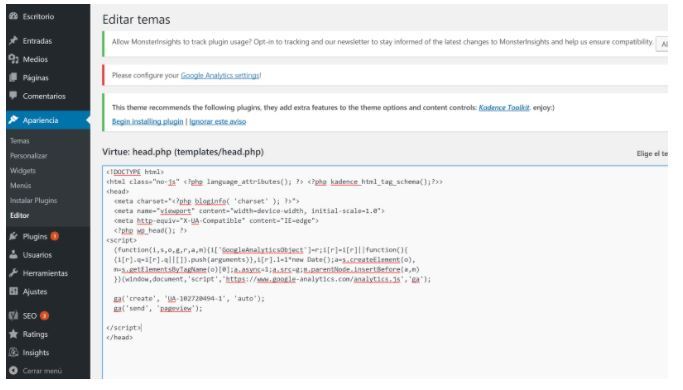Click the google-analytics.com/analytics.js URL line
This screenshot has width=683, height=390.
coord(272,279)
